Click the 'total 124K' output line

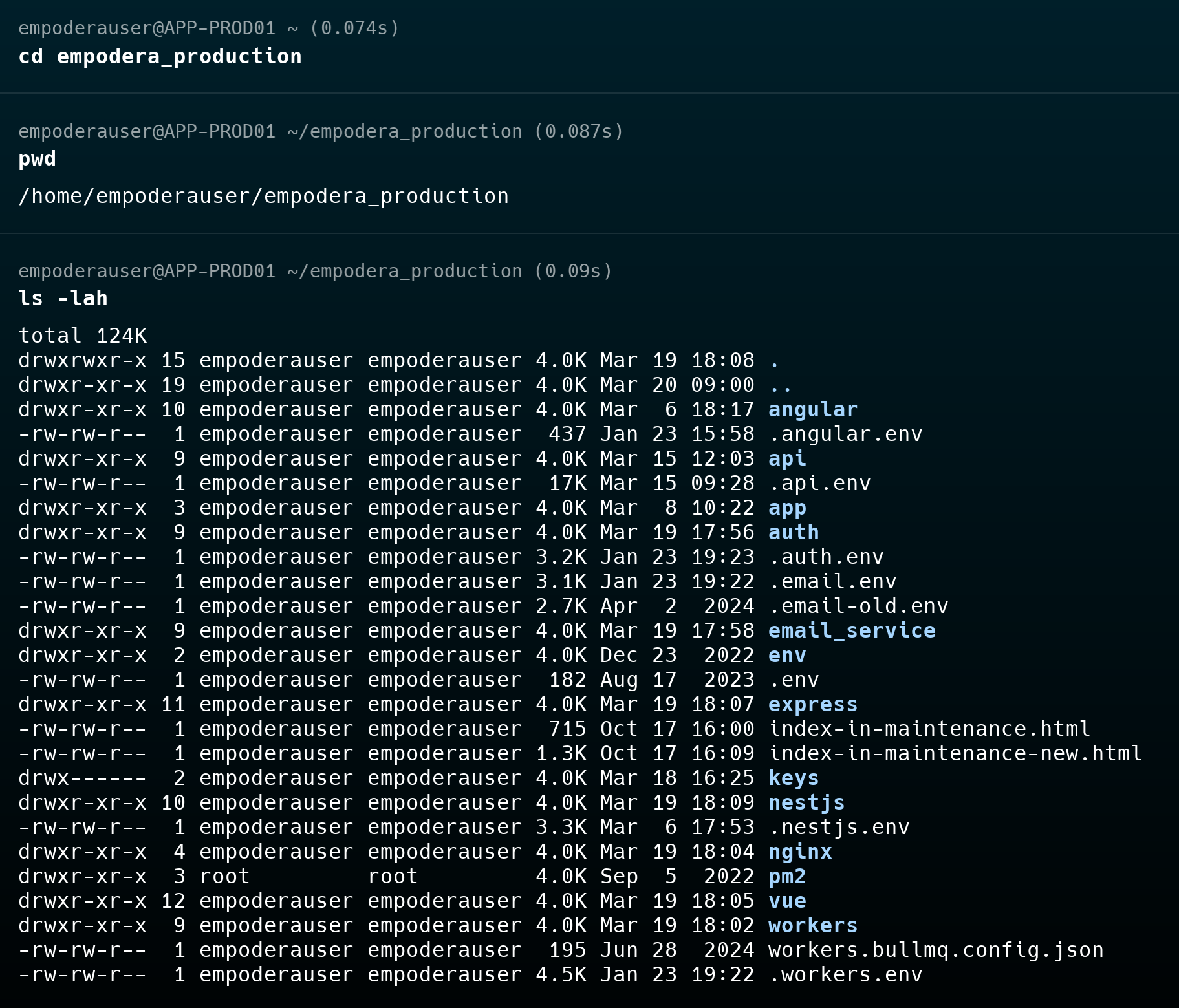pyautogui.click(x=82, y=336)
